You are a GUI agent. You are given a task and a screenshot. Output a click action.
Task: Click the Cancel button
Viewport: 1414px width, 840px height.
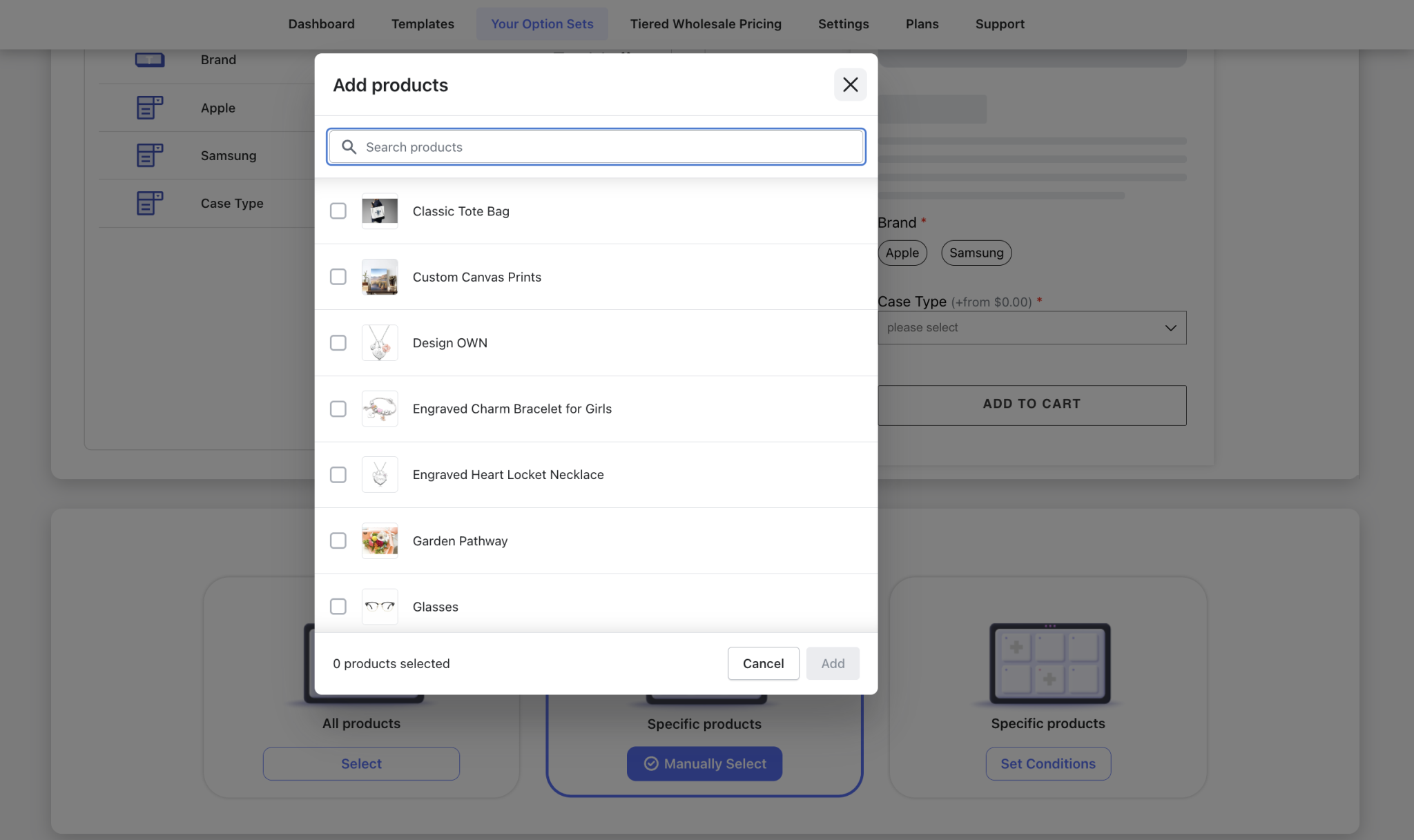(763, 663)
